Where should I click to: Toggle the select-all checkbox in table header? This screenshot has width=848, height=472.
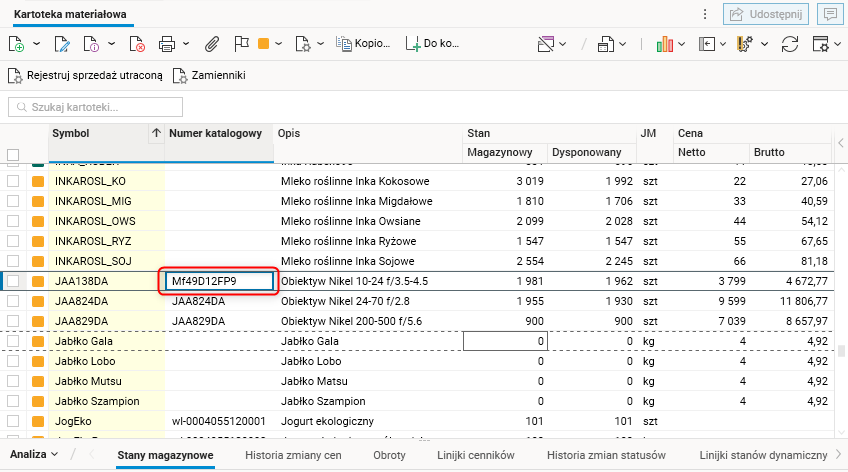[13, 154]
